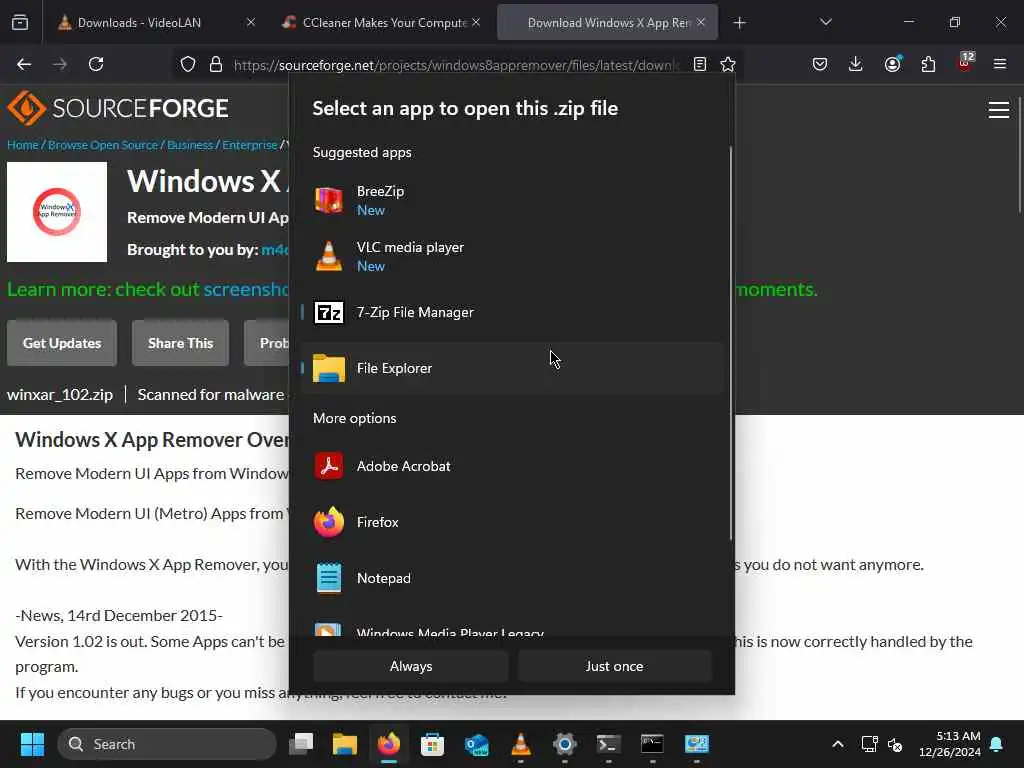The height and width of the screenshot is (768, 1024).
Task: Select Windows Media Player Legacy entry
Action: coord(512,630)
